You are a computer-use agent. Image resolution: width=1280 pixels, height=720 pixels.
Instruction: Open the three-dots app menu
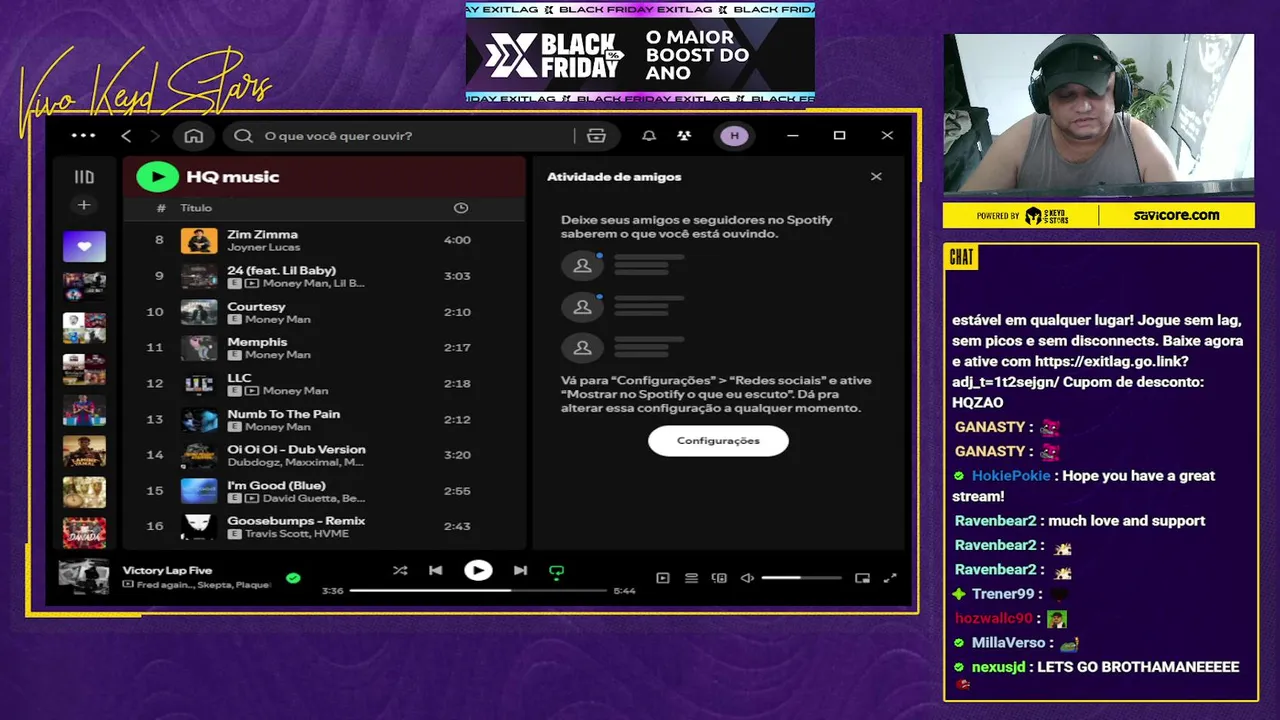click(x=83, y=136)
